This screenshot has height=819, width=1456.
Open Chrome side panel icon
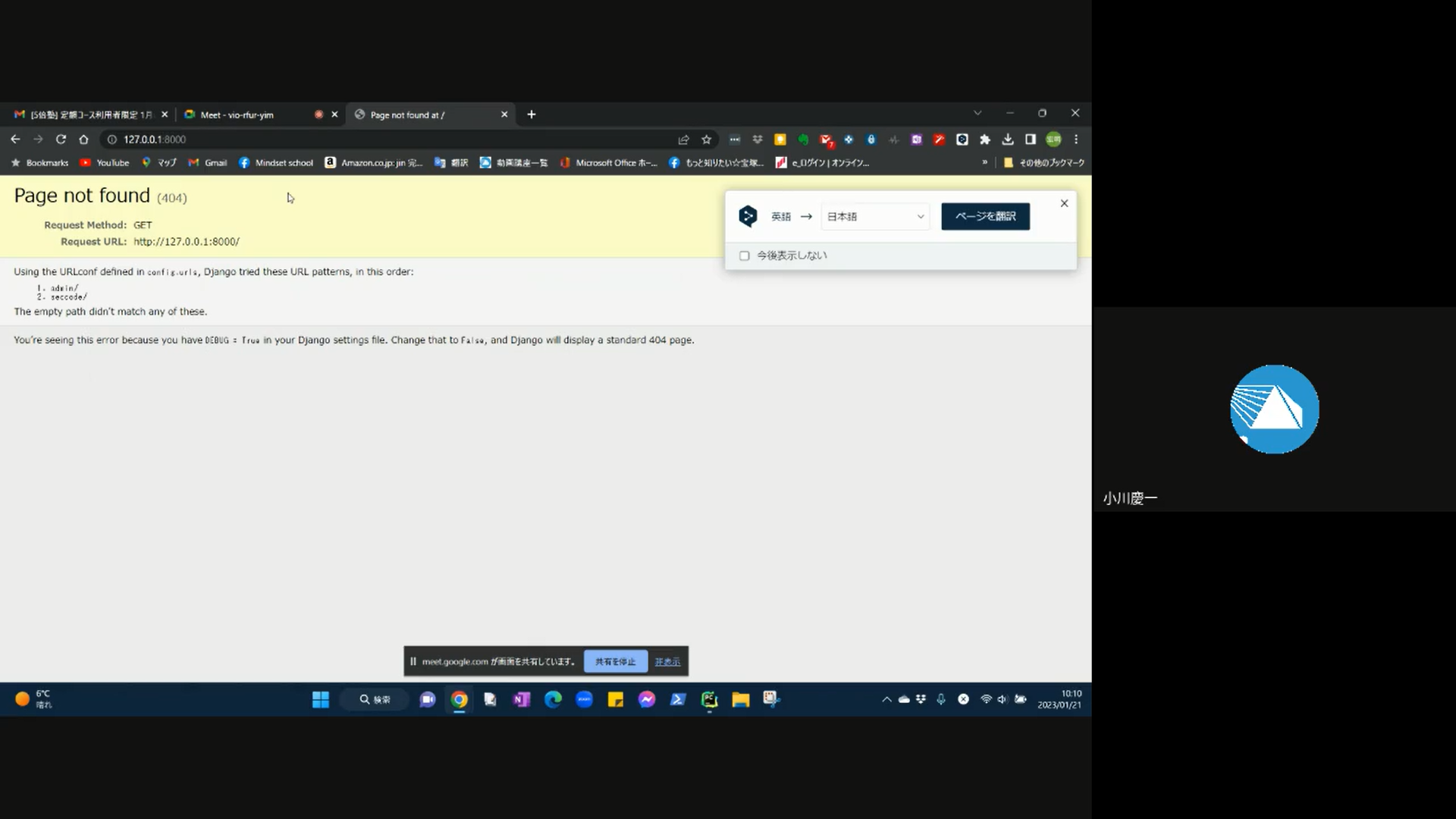(x=1031, y=140)
